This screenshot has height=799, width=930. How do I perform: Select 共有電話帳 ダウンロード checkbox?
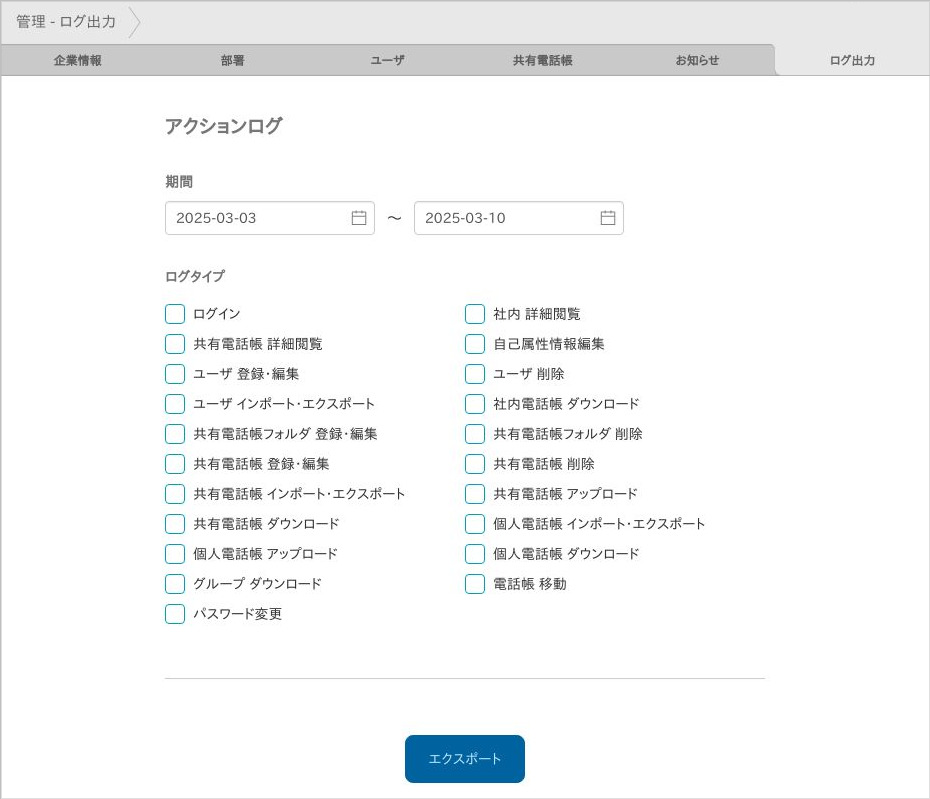(x=175, y=524)
